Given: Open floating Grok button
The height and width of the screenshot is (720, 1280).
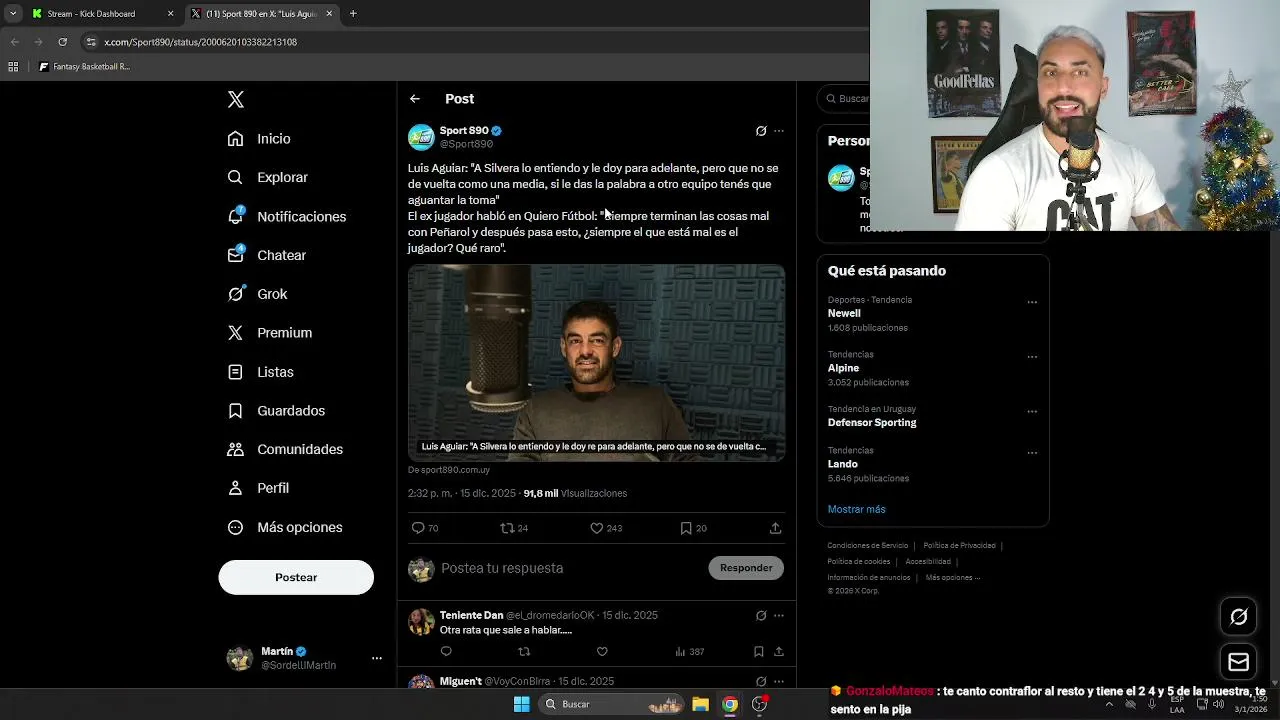Looking at the screenshot, I should coord(1238,617).
